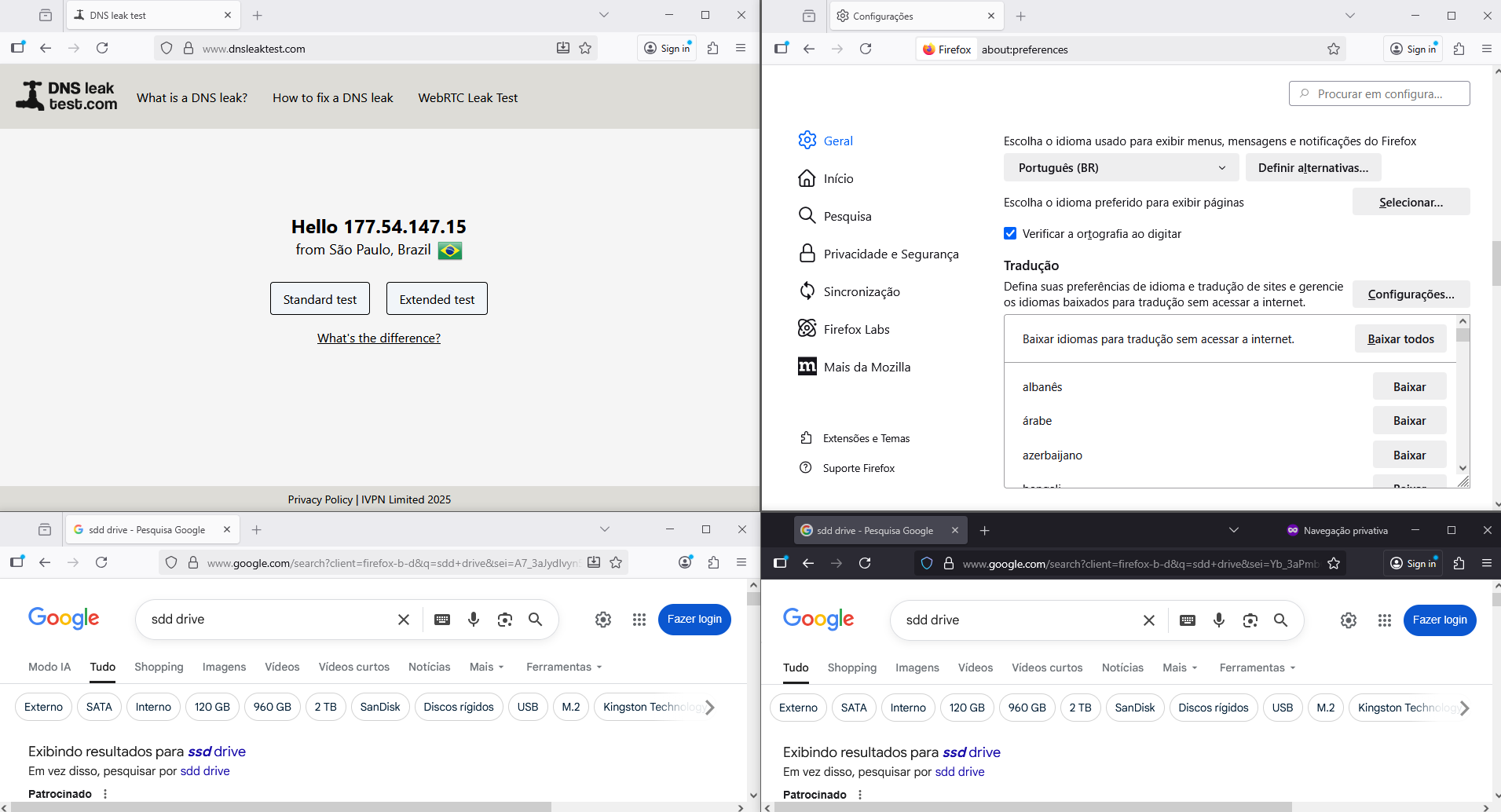
Task: Switch to Modo IA in normal Google window
Action: [49, 667]
